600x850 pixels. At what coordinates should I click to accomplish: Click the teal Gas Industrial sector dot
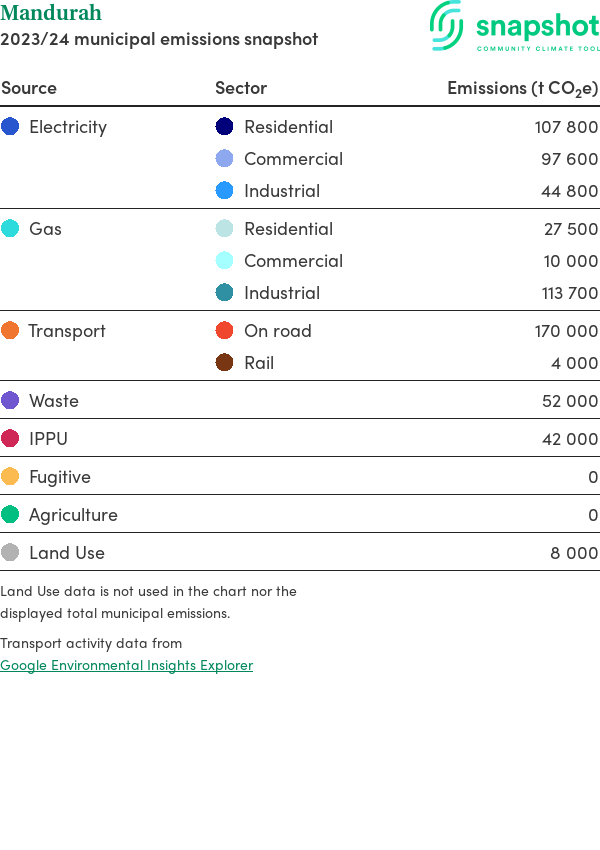[x=225, y=293]
